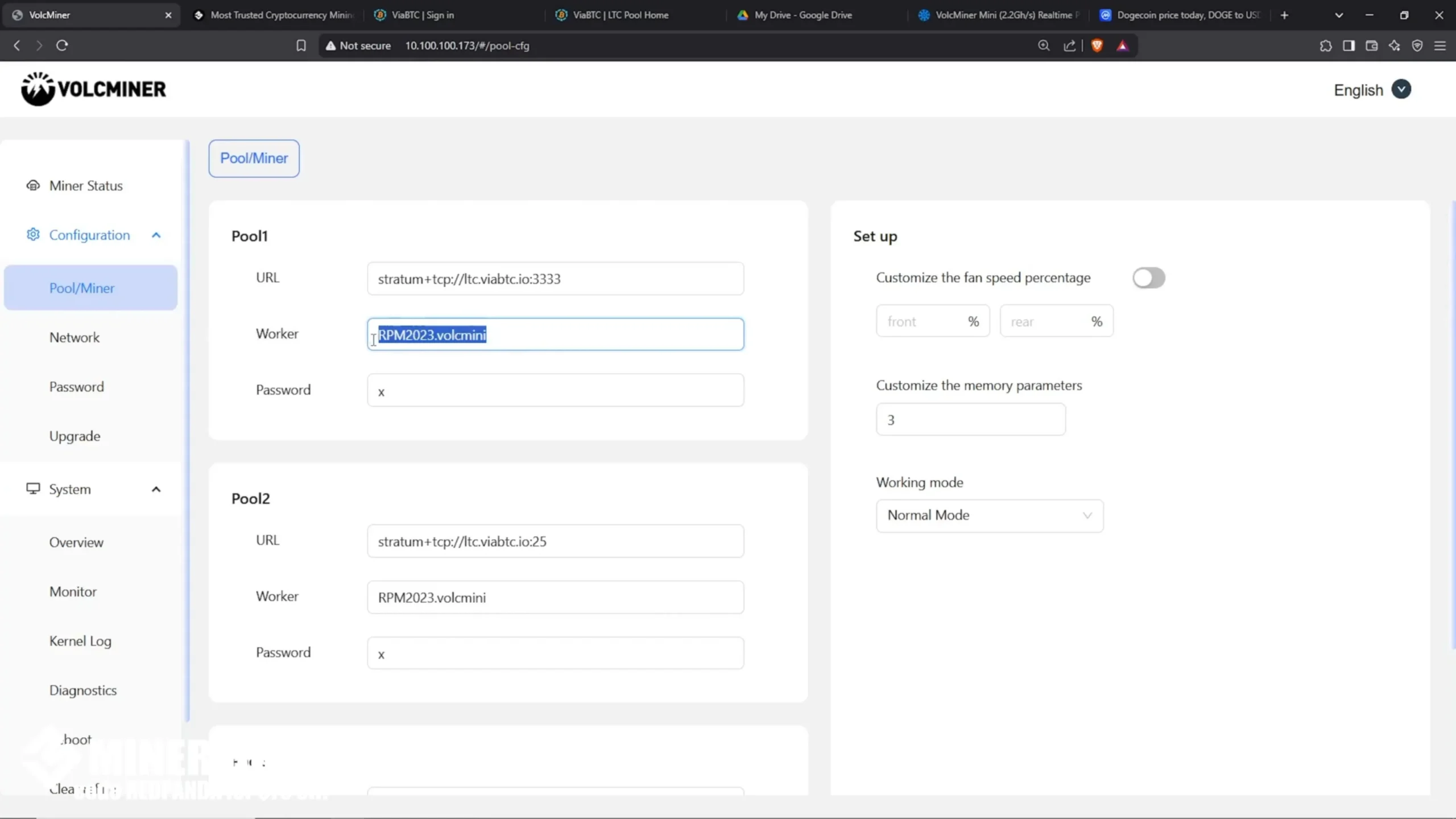
Task: Open the Diagnostics page
Action: coord(83,690)
